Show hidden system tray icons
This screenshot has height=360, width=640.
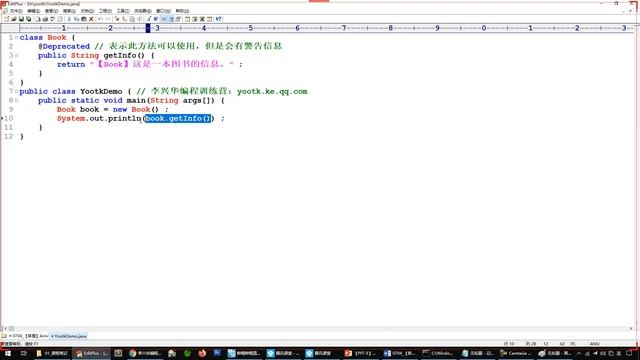coord(579,353)
